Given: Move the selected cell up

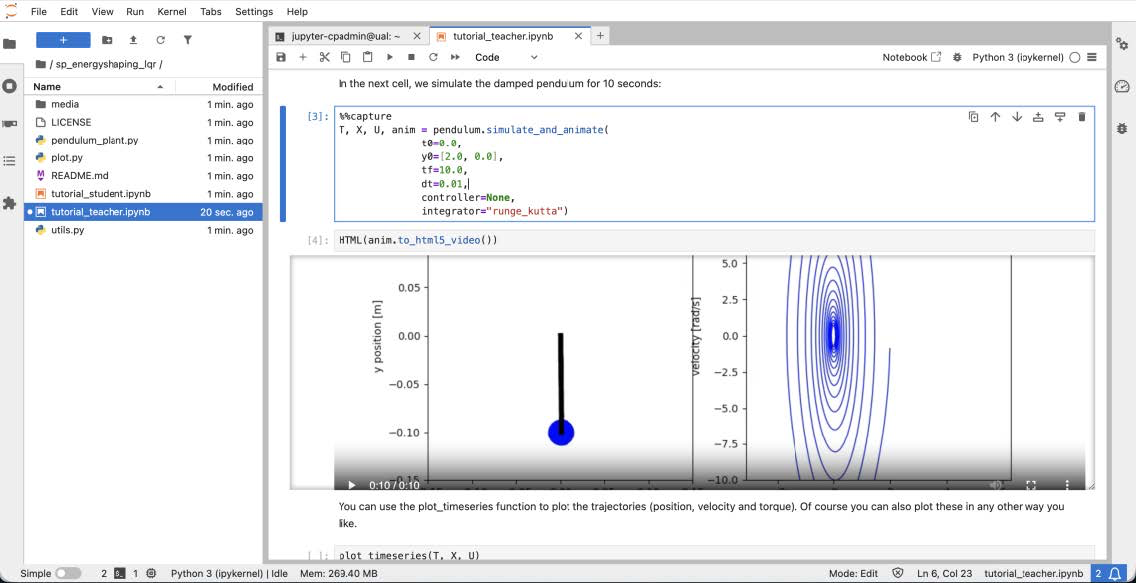Looking at the screenshot, I should (995, 116).
